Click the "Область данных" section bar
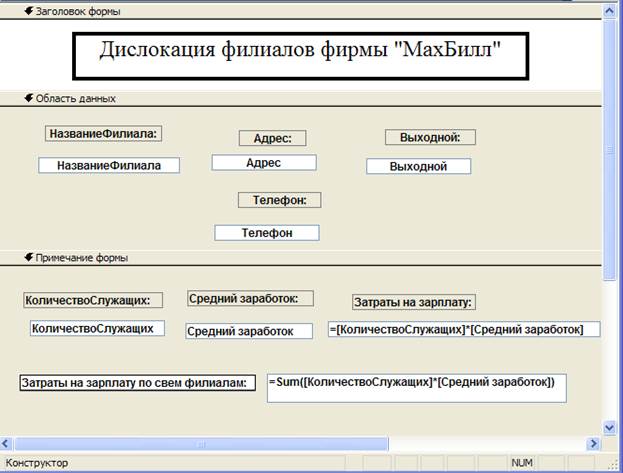Screen dimensions: 623x473 point(301,99)
